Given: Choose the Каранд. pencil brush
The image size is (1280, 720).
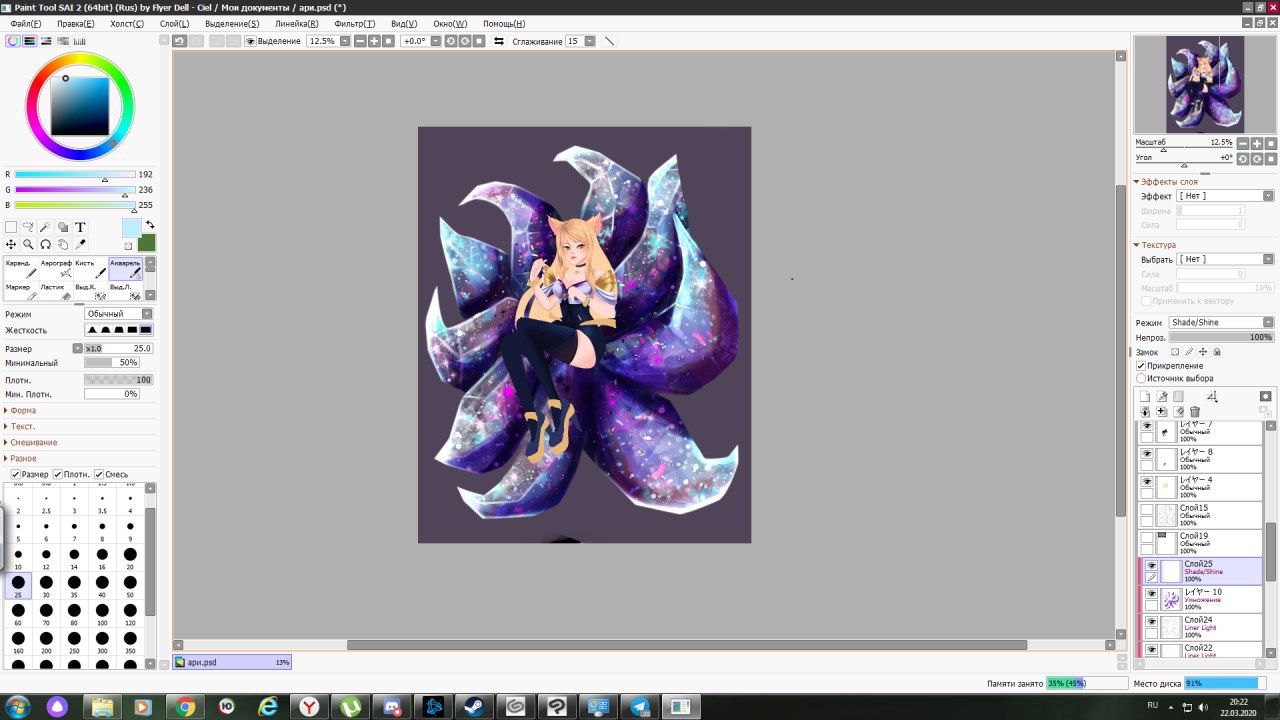Looking at the screenshot, I should [20, 268].
